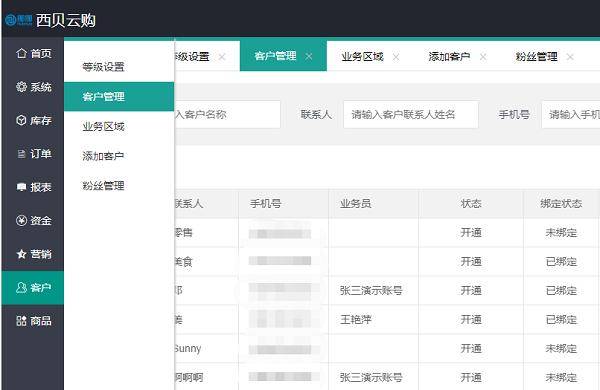Open 等级设置 in the submenu
The image size is (600, 390).
pyautogui.click(x=103, y=67)
